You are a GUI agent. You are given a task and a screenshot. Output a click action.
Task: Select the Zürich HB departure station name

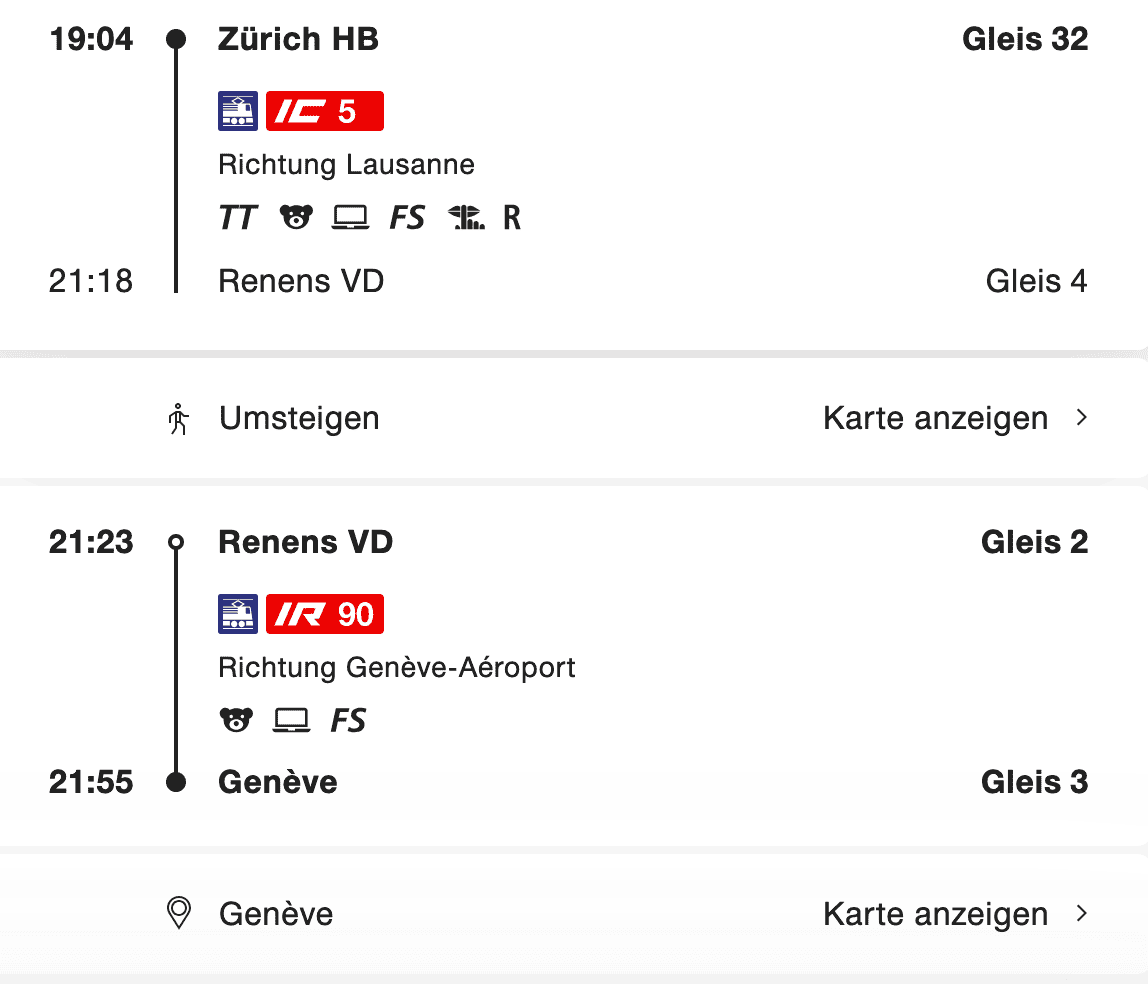click(x=298, y=40)
